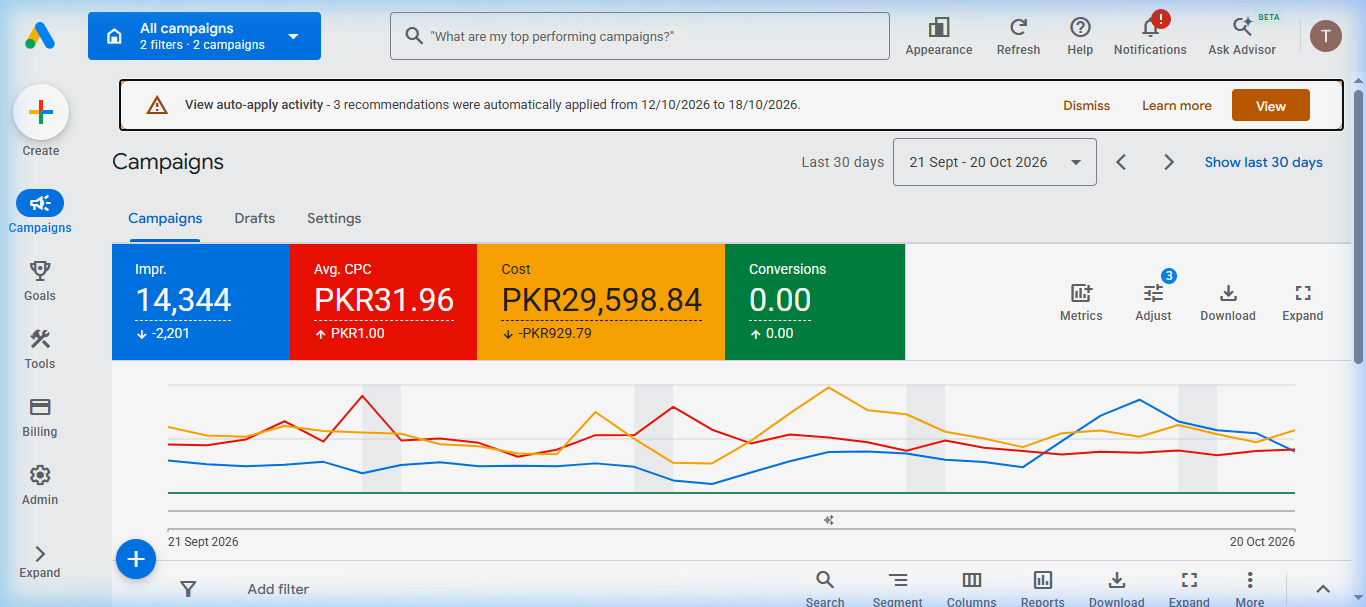Switch to the Settings tab

point(334,218)
